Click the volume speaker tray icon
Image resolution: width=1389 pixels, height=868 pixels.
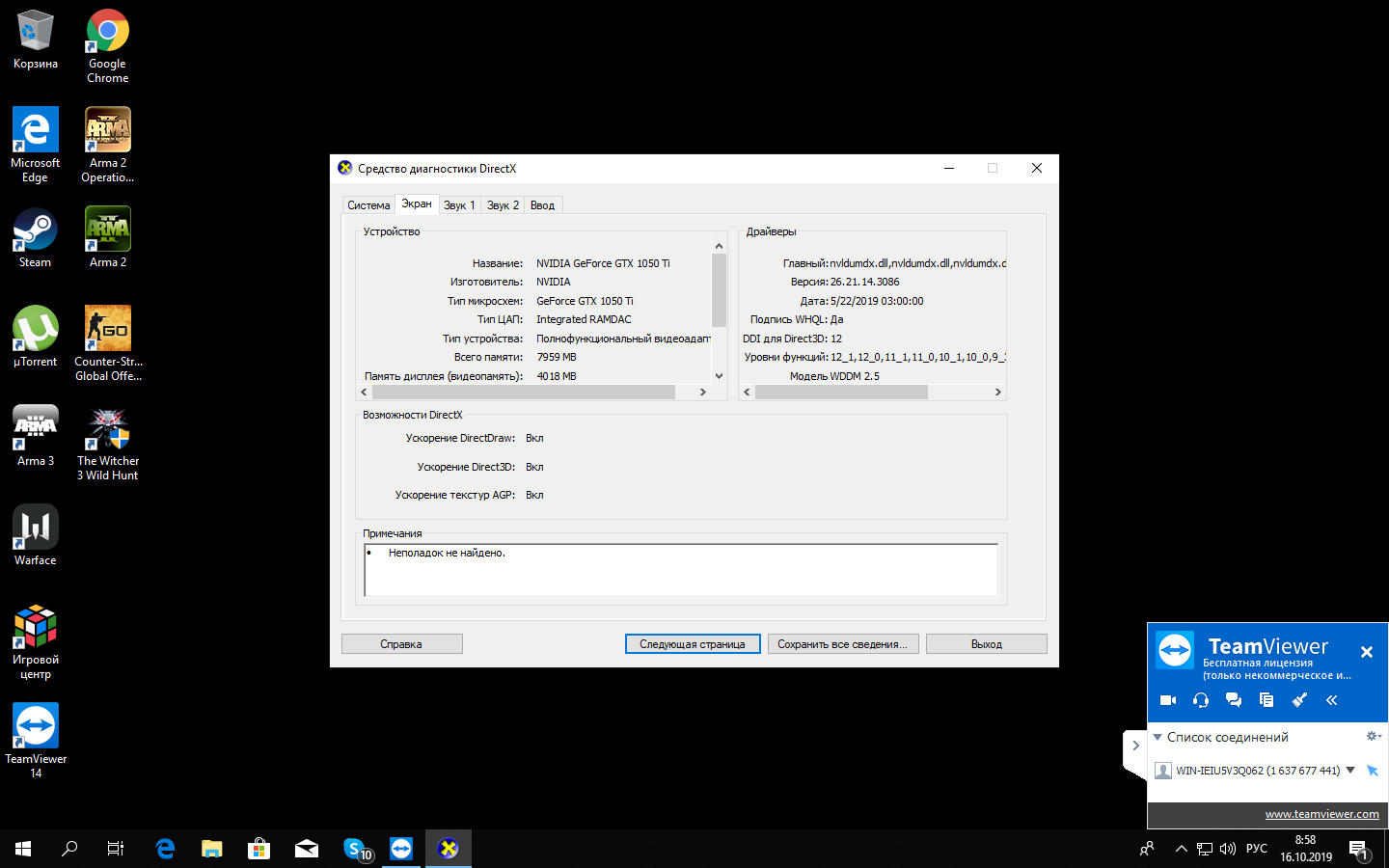(1228, 849)
